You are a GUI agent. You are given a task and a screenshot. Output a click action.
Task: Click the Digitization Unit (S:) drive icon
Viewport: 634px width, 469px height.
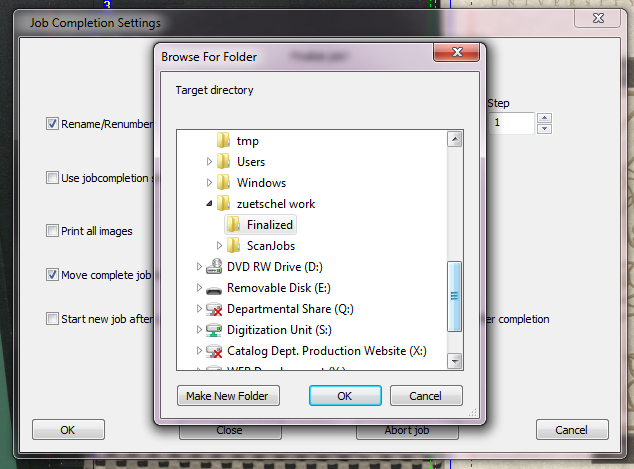[213, 330]
